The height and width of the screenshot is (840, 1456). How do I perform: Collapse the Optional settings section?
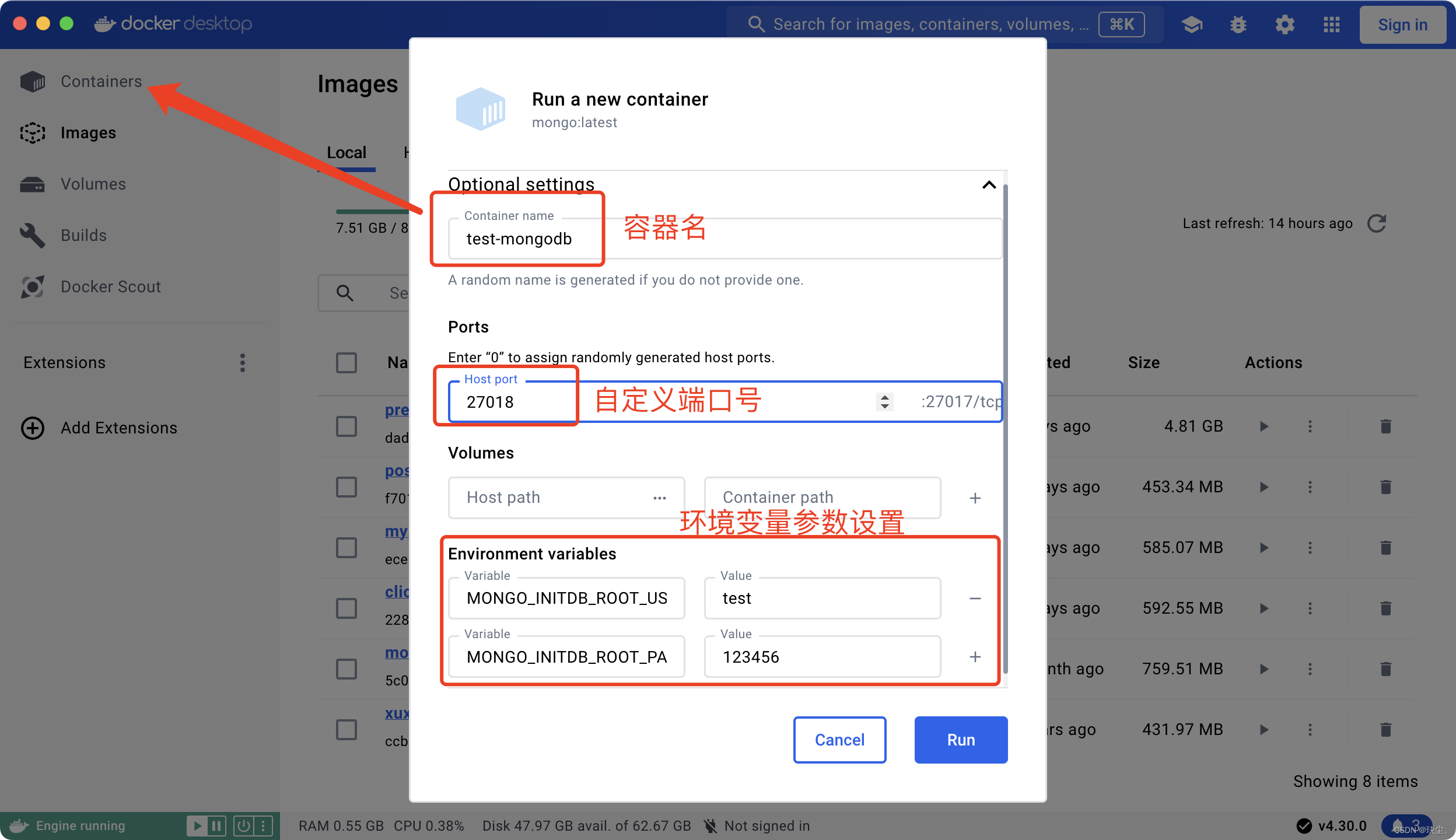(989, 185)
